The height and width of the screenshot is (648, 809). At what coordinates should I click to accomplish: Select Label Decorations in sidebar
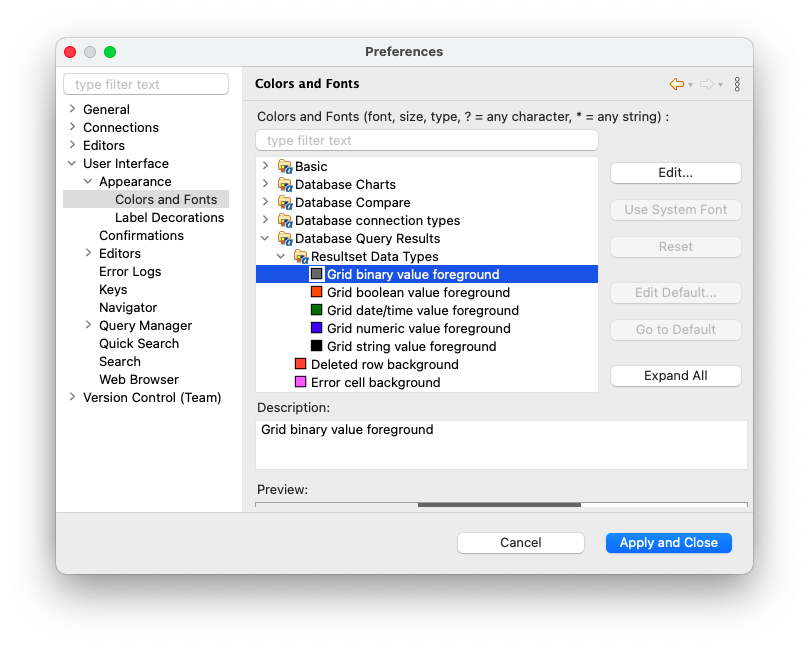coord(169,218)
